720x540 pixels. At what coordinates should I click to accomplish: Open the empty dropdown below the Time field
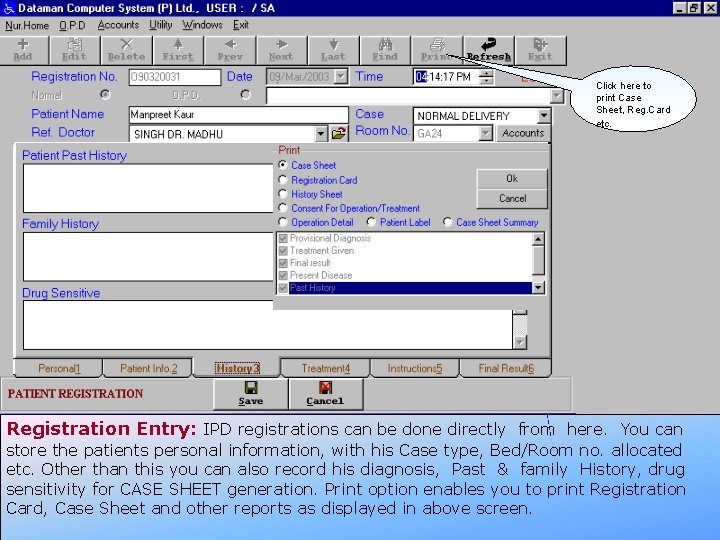coord(557,96)
